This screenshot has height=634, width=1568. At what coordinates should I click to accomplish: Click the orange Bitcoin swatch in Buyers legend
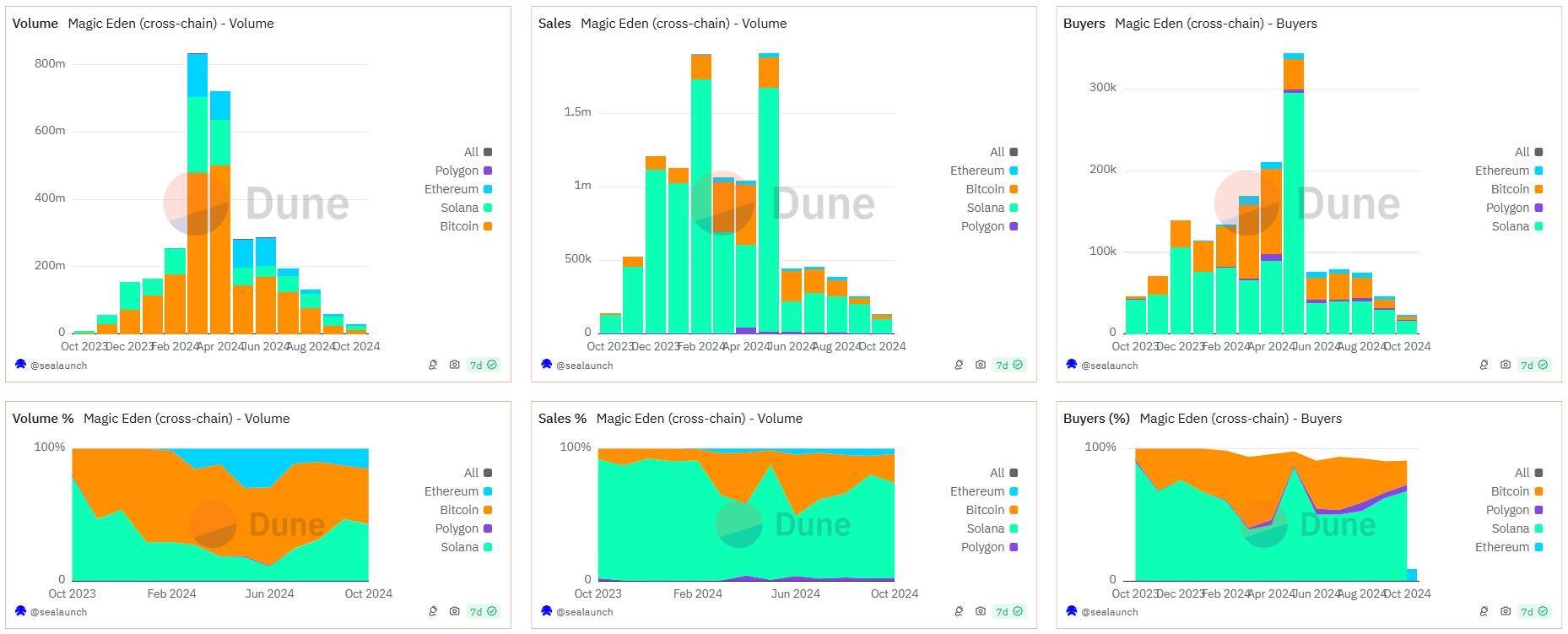(1538, 189)
